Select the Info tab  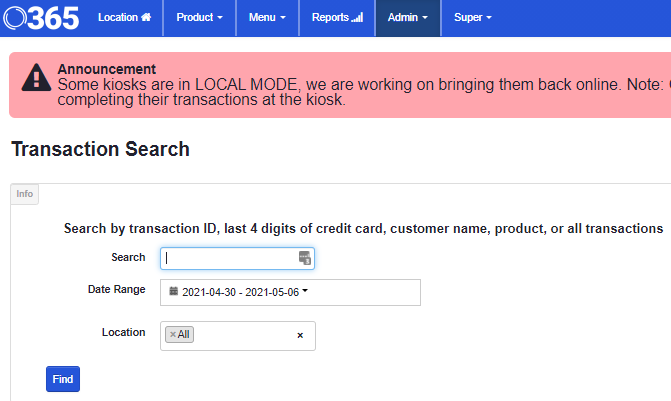tap(24, 194)
